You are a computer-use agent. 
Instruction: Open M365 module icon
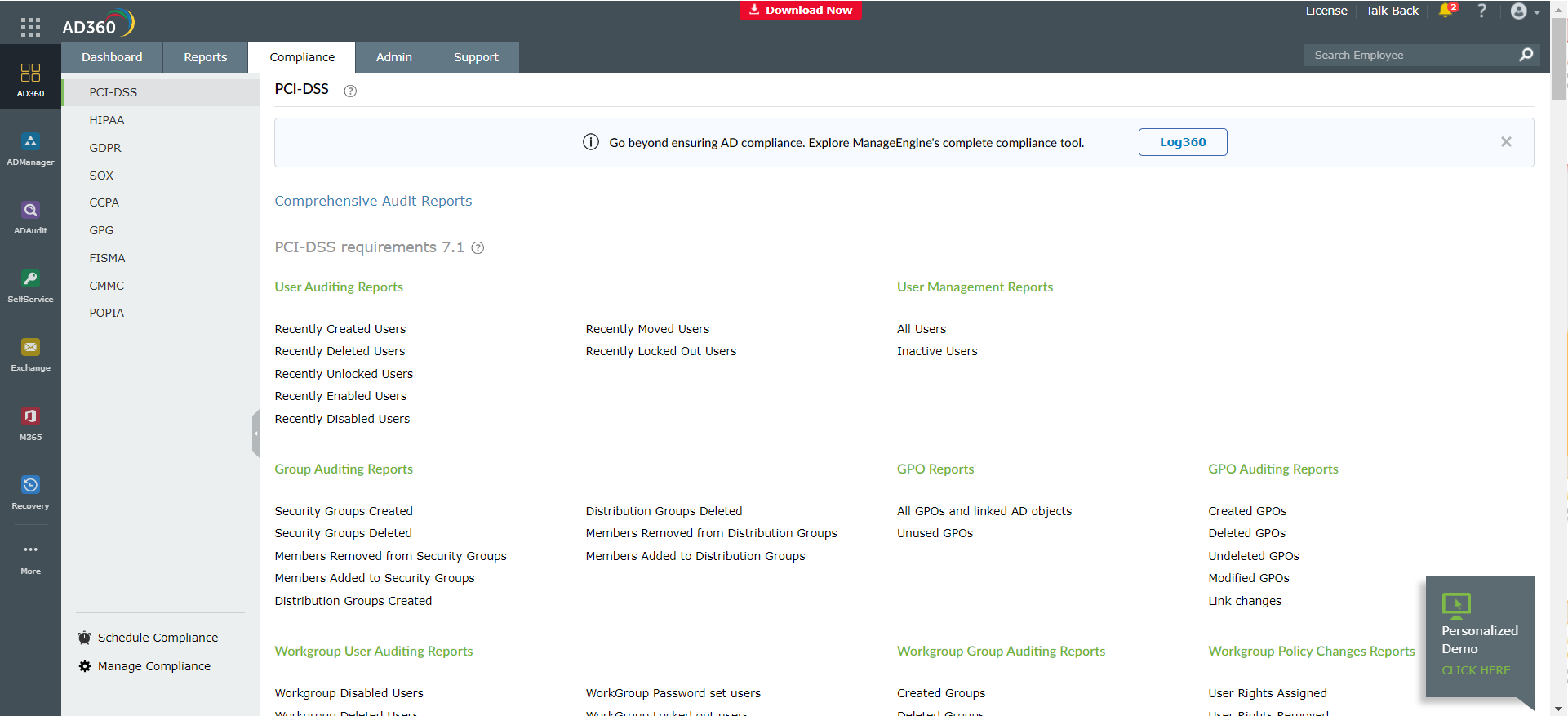(x=30, y=423)
